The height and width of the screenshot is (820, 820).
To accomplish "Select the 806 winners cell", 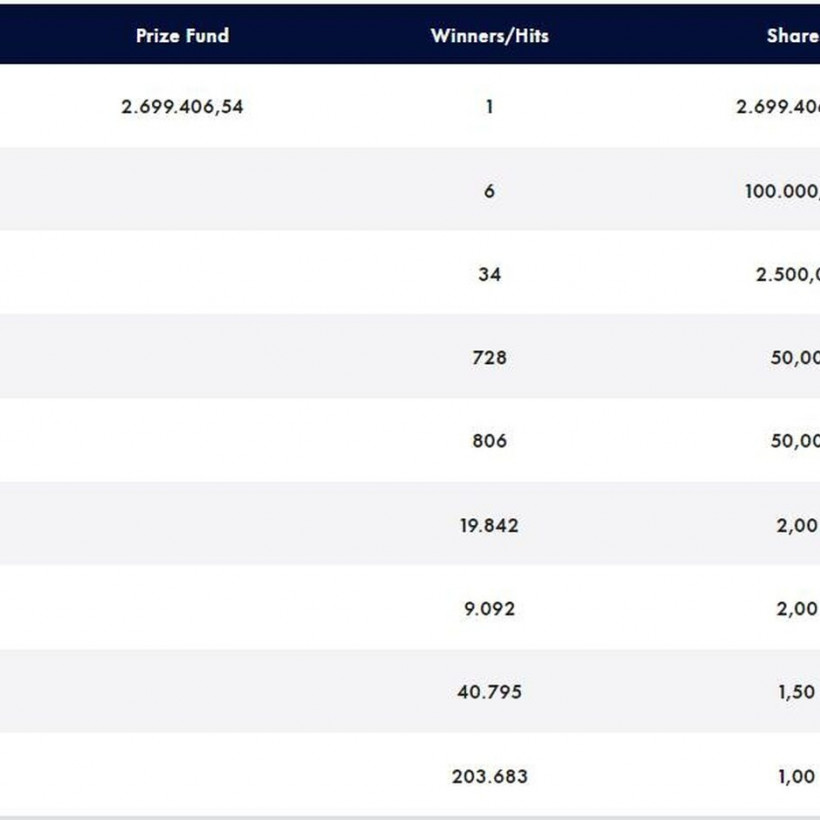I will tap(489, 440).
